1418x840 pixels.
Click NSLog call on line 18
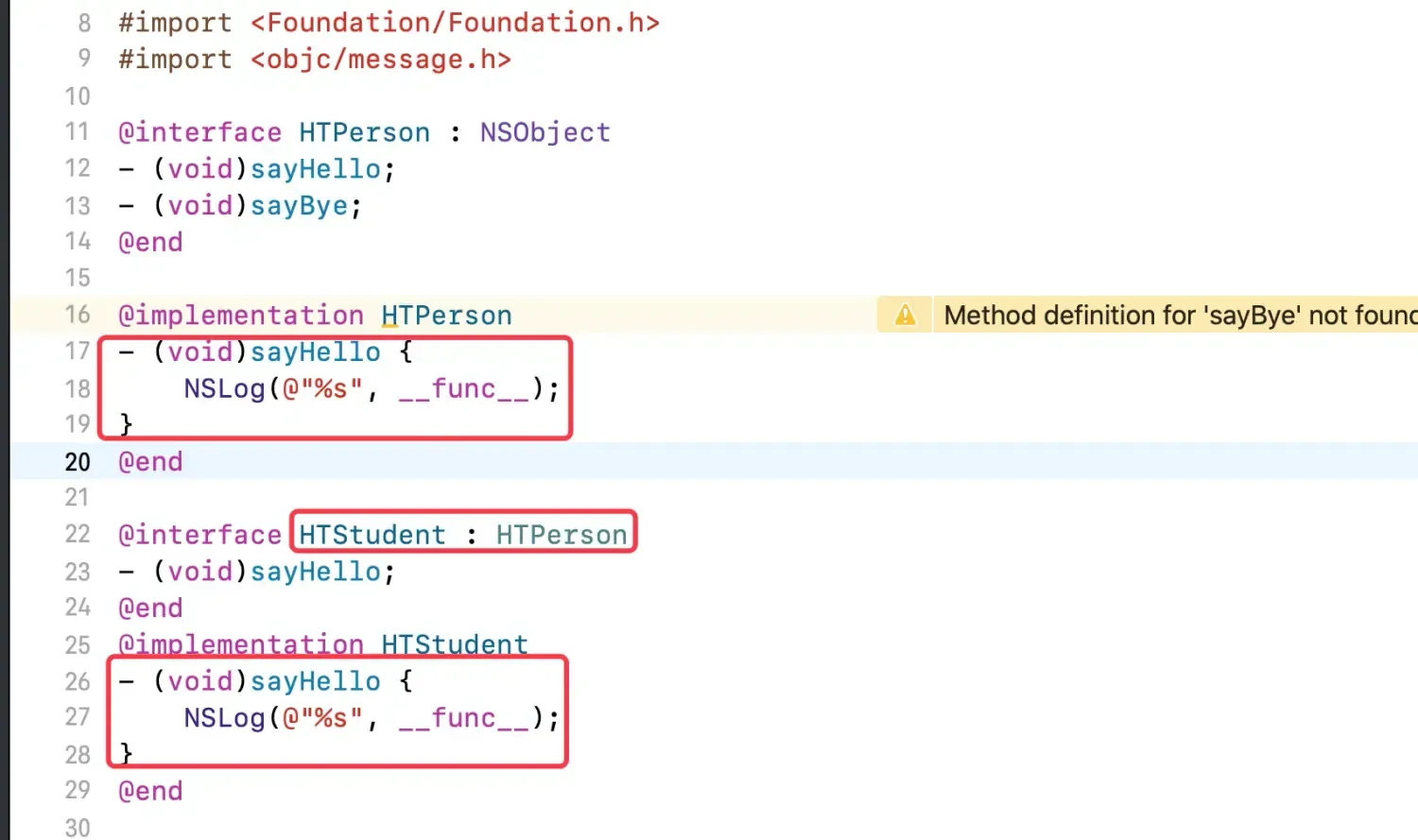click(x=224, y=388)
